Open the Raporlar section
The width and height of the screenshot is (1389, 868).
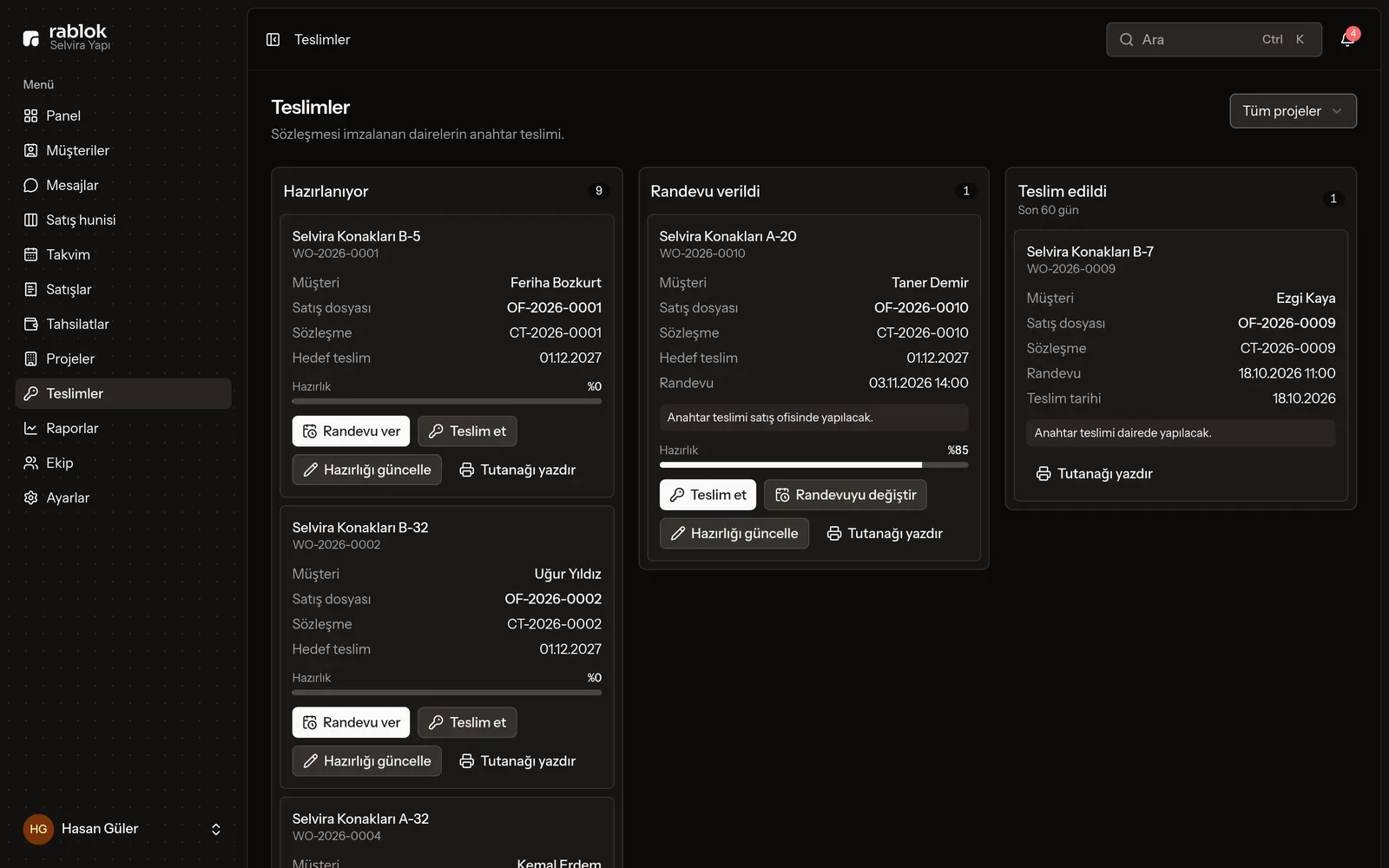point(123,429)
